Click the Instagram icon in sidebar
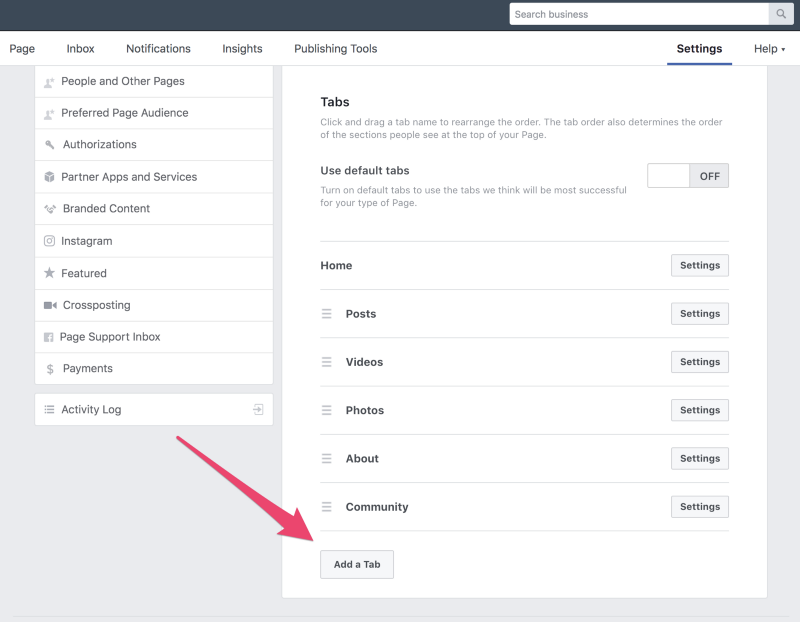Viewport: 800px width, 622px height. tap(49, 241)
